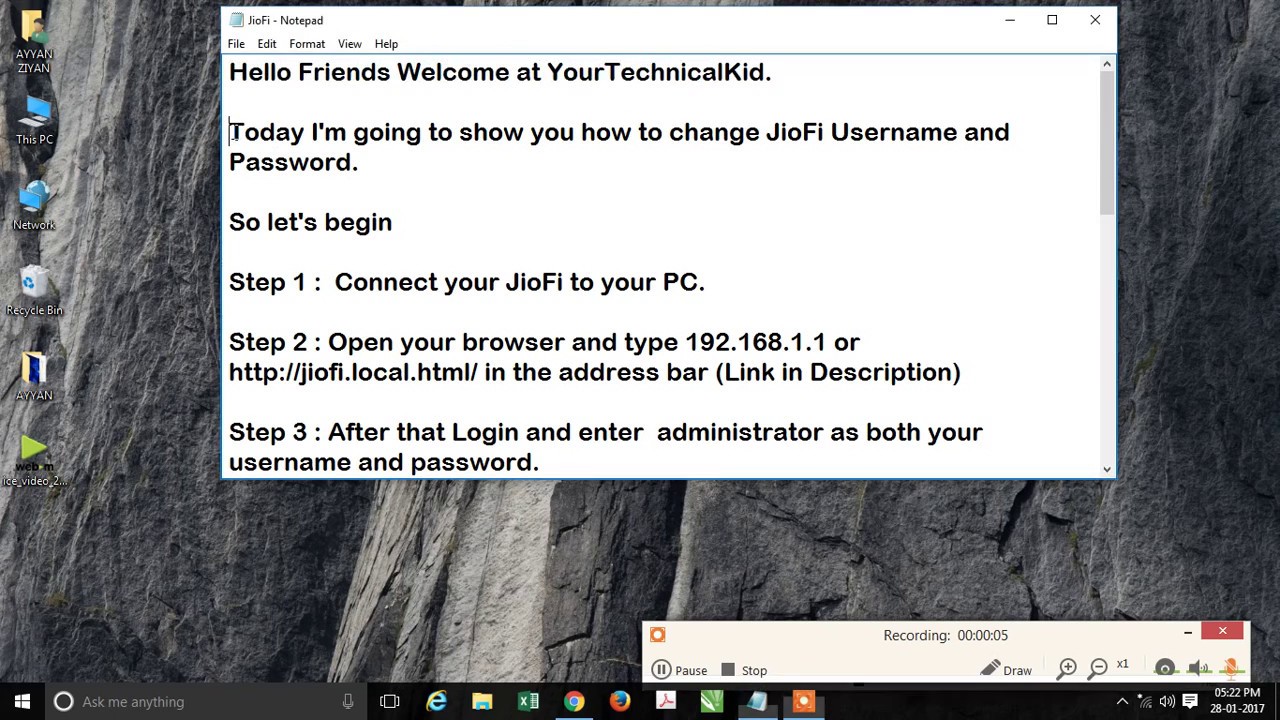Switch to screen recorder in taskbar
The image size is (1280, 720).
pos(804,702)
